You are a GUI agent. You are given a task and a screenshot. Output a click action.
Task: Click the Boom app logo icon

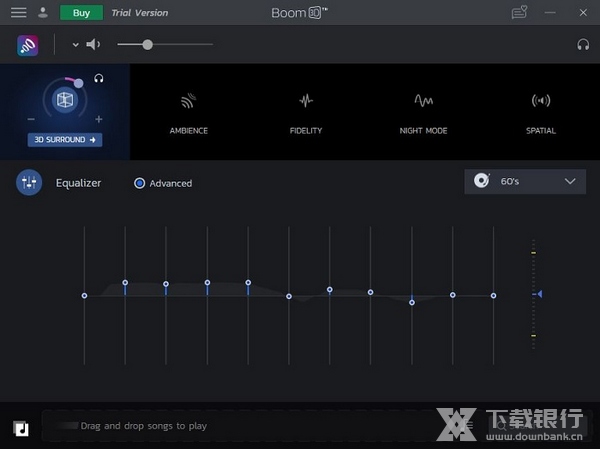coord(28,45)
